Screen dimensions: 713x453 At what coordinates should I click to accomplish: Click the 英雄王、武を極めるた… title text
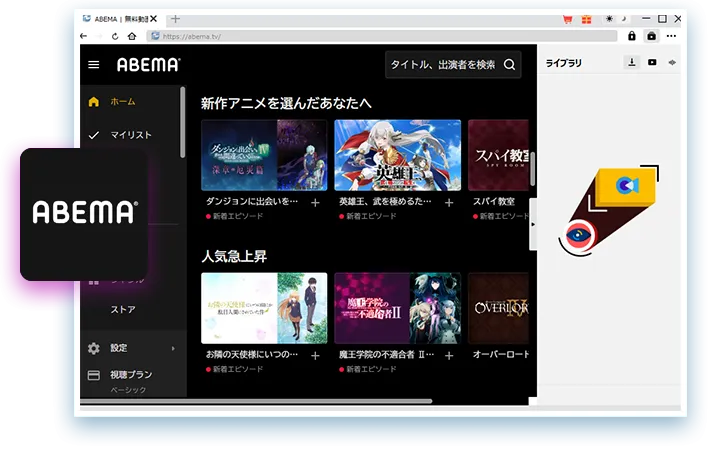[x=385, y=201]
